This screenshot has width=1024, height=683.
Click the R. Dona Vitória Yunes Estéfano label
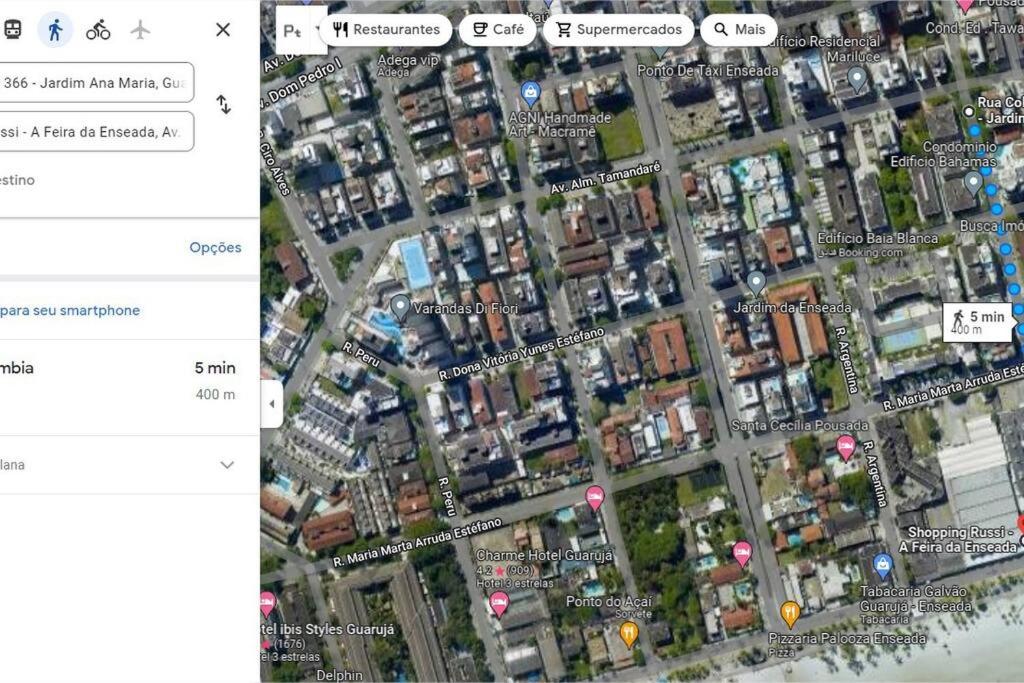point(521,354)
